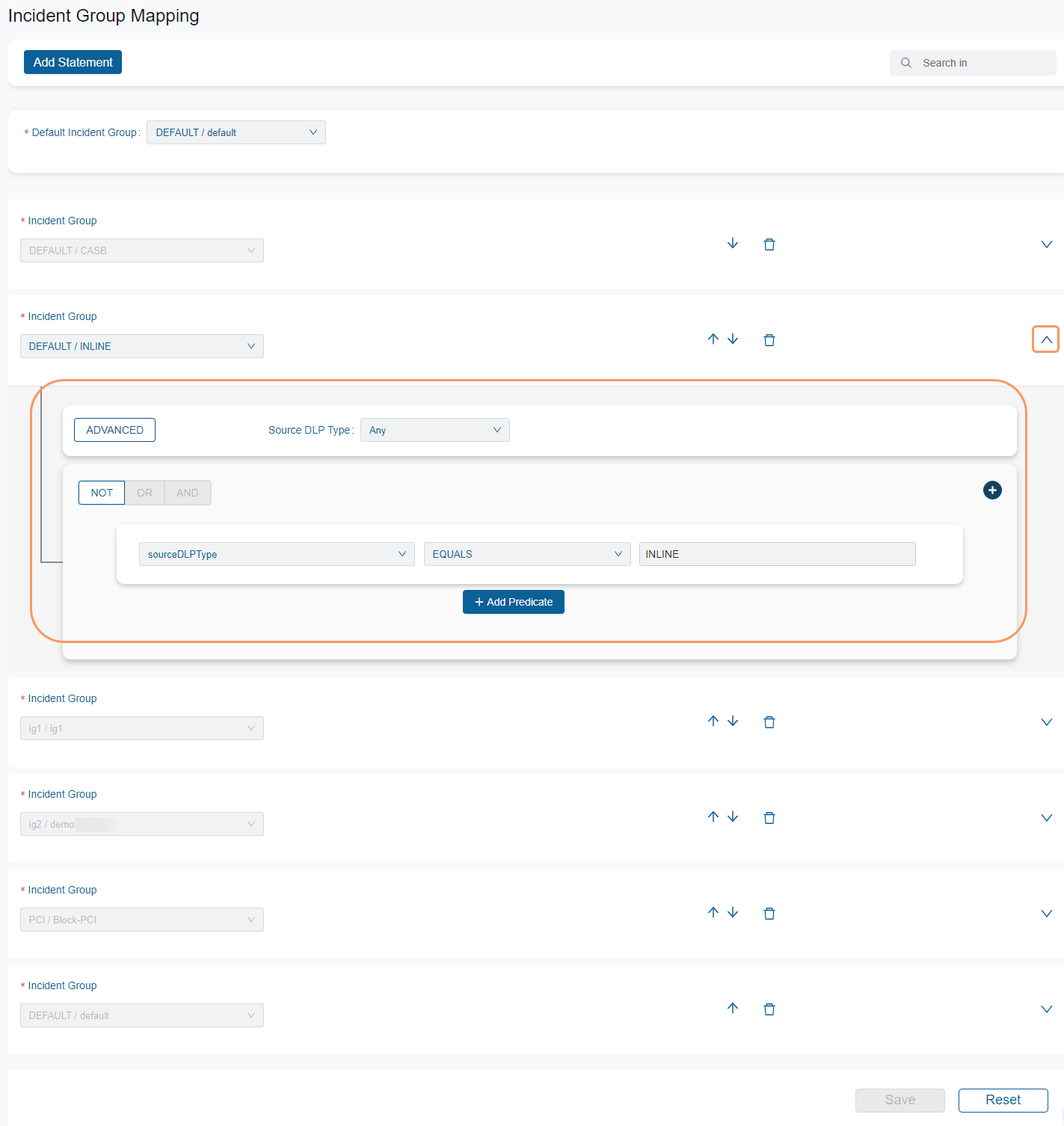
Task: Click the plus icon to add condition group
Action: click(x=992, y=490)
